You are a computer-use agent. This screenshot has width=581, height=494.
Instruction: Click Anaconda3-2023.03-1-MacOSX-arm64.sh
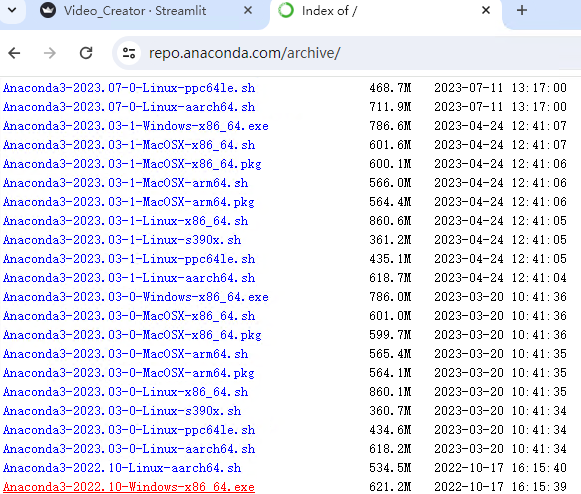(126, 183)
